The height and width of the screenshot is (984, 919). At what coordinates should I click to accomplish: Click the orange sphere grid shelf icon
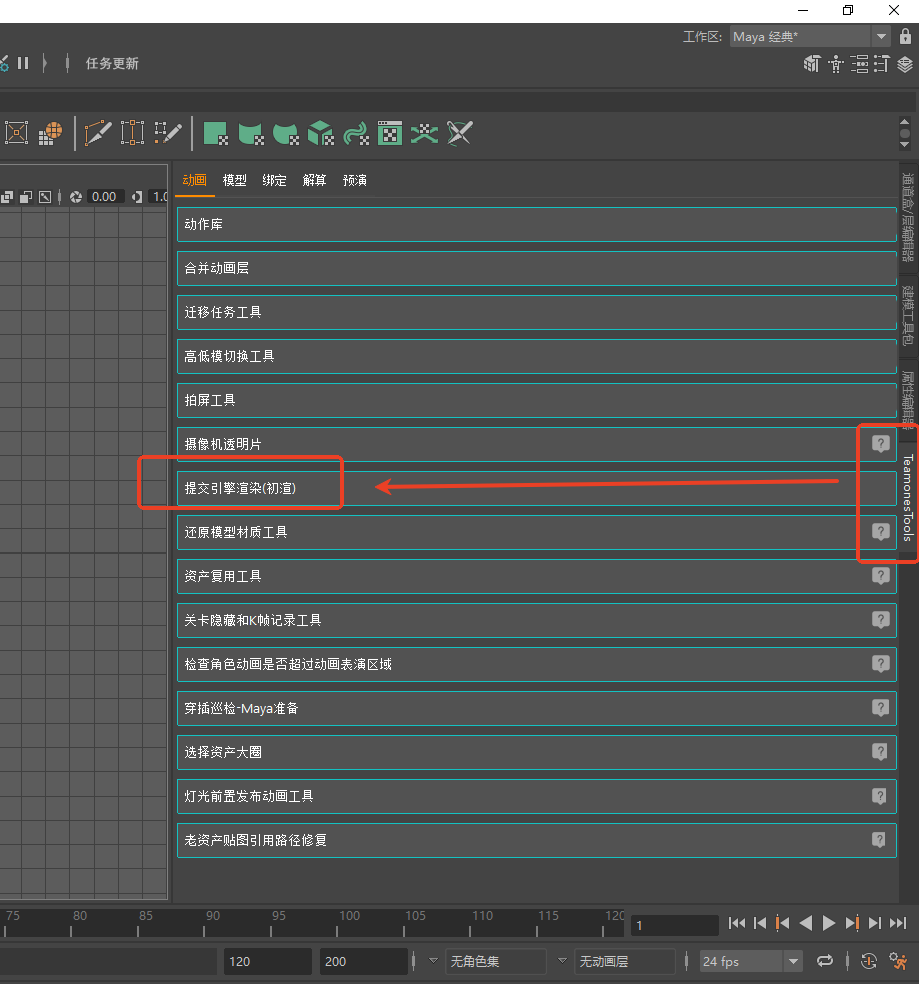[x=50, y=133]
